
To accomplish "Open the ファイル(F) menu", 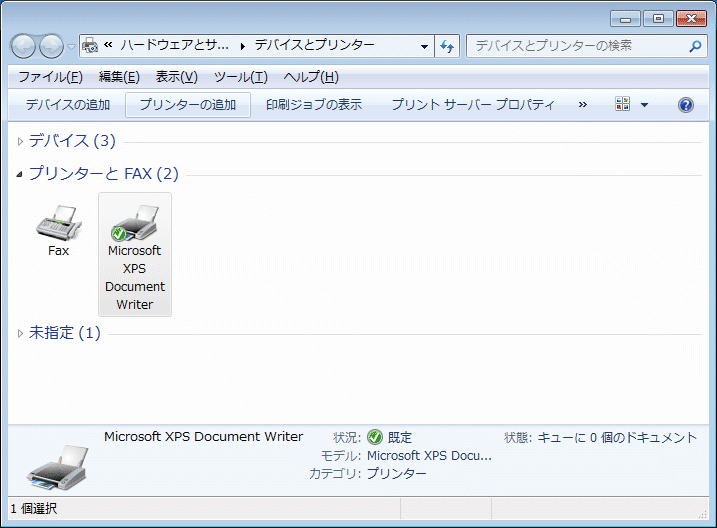I will [x=50, y=77].
